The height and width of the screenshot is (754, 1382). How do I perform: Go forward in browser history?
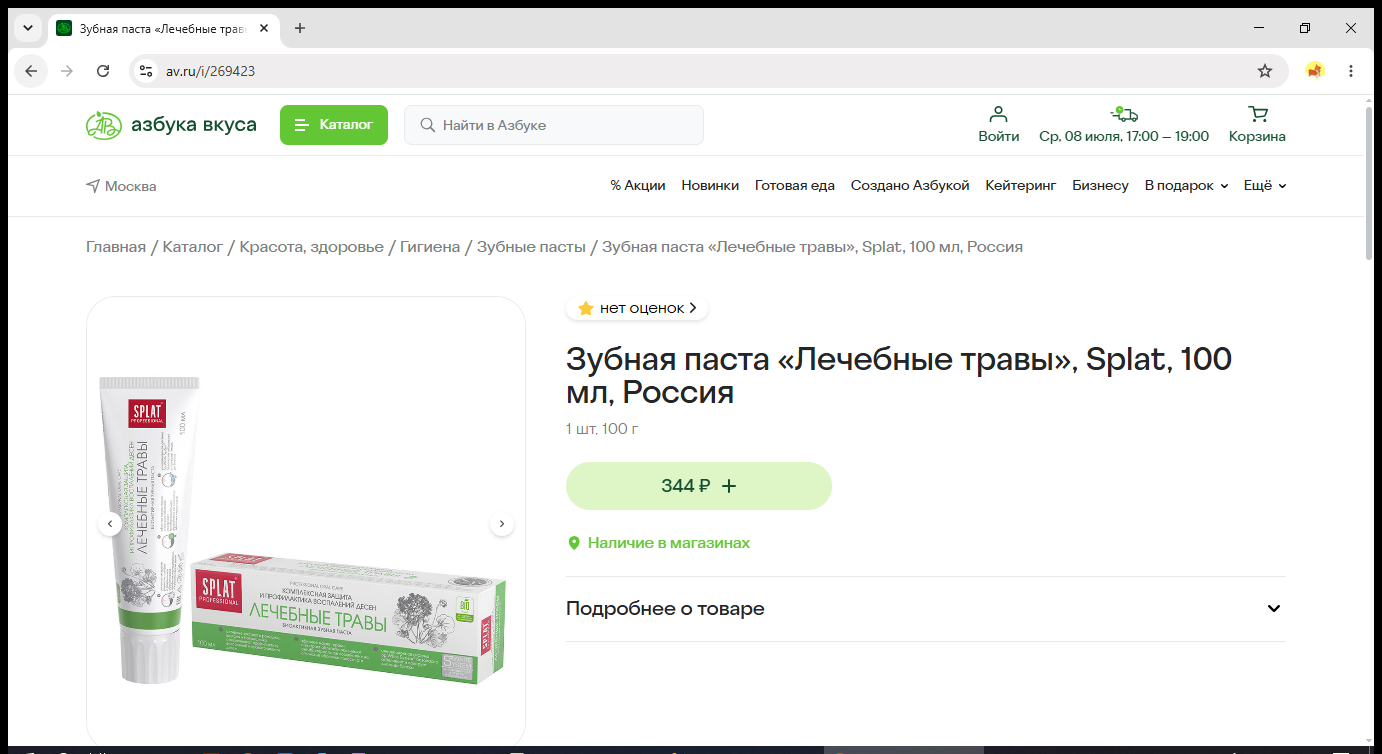coord(67,71)
